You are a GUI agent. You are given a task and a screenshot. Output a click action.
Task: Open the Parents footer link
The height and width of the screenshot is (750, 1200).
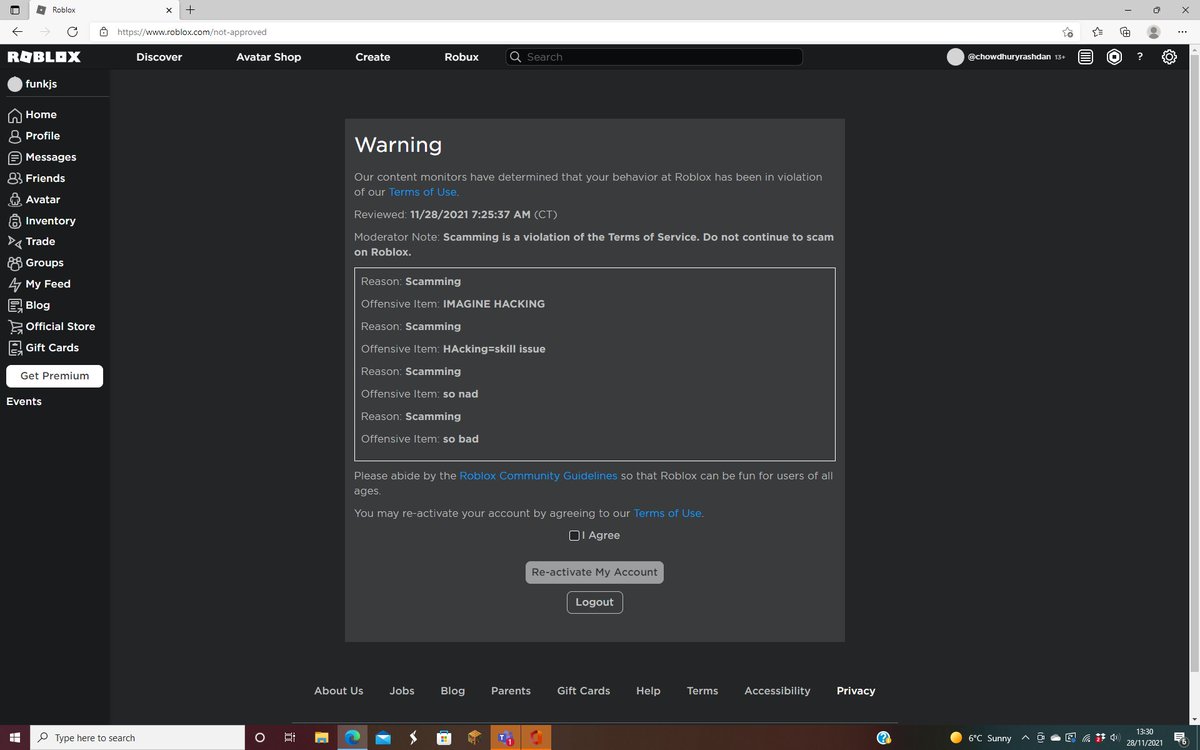pyautogui.click(x=511, y=691)
